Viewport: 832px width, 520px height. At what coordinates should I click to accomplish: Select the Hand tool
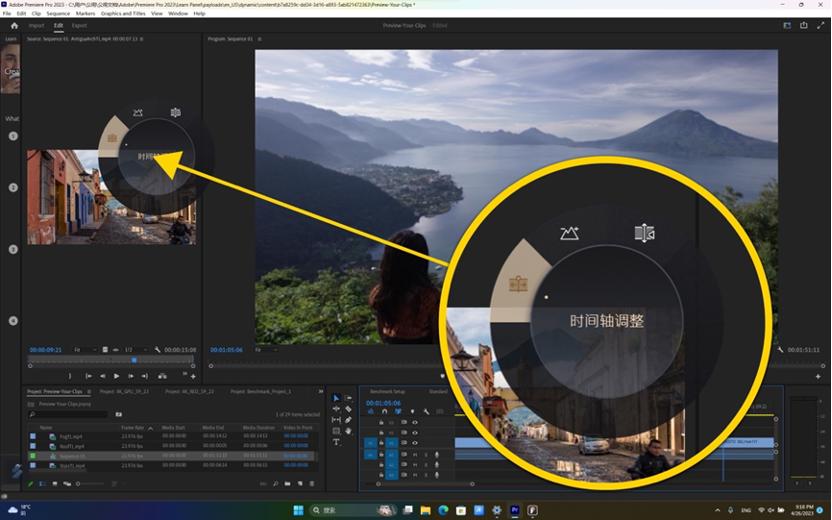(348, 431)
